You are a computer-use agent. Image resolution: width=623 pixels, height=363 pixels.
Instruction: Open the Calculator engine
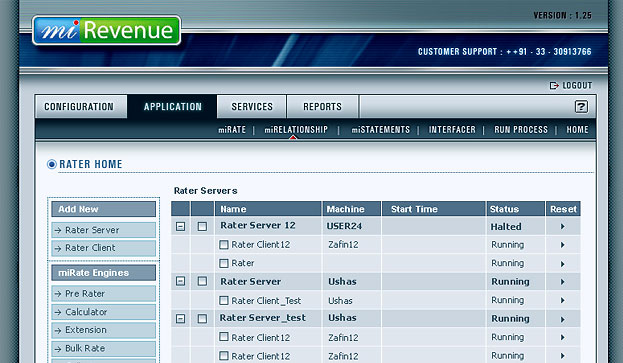tap(103, 312)
